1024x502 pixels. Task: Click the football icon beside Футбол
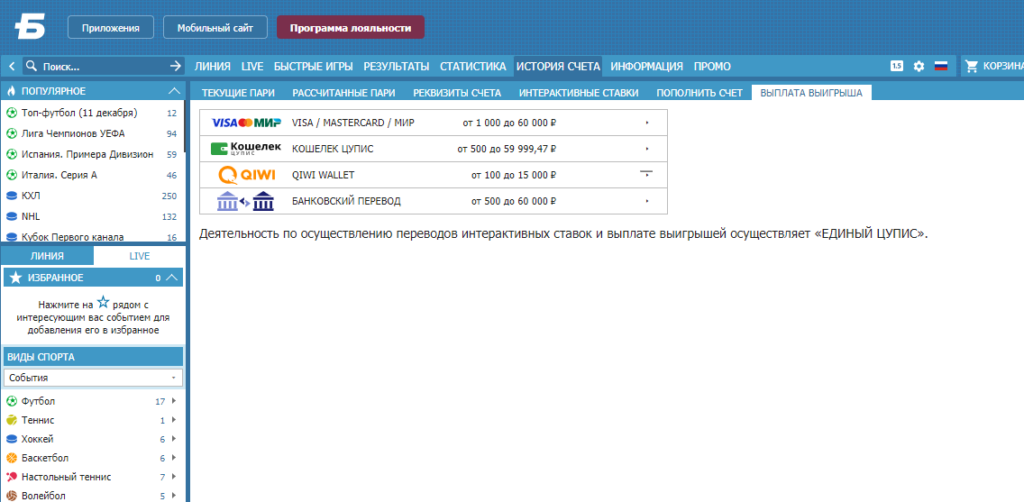tap(11, 401)
